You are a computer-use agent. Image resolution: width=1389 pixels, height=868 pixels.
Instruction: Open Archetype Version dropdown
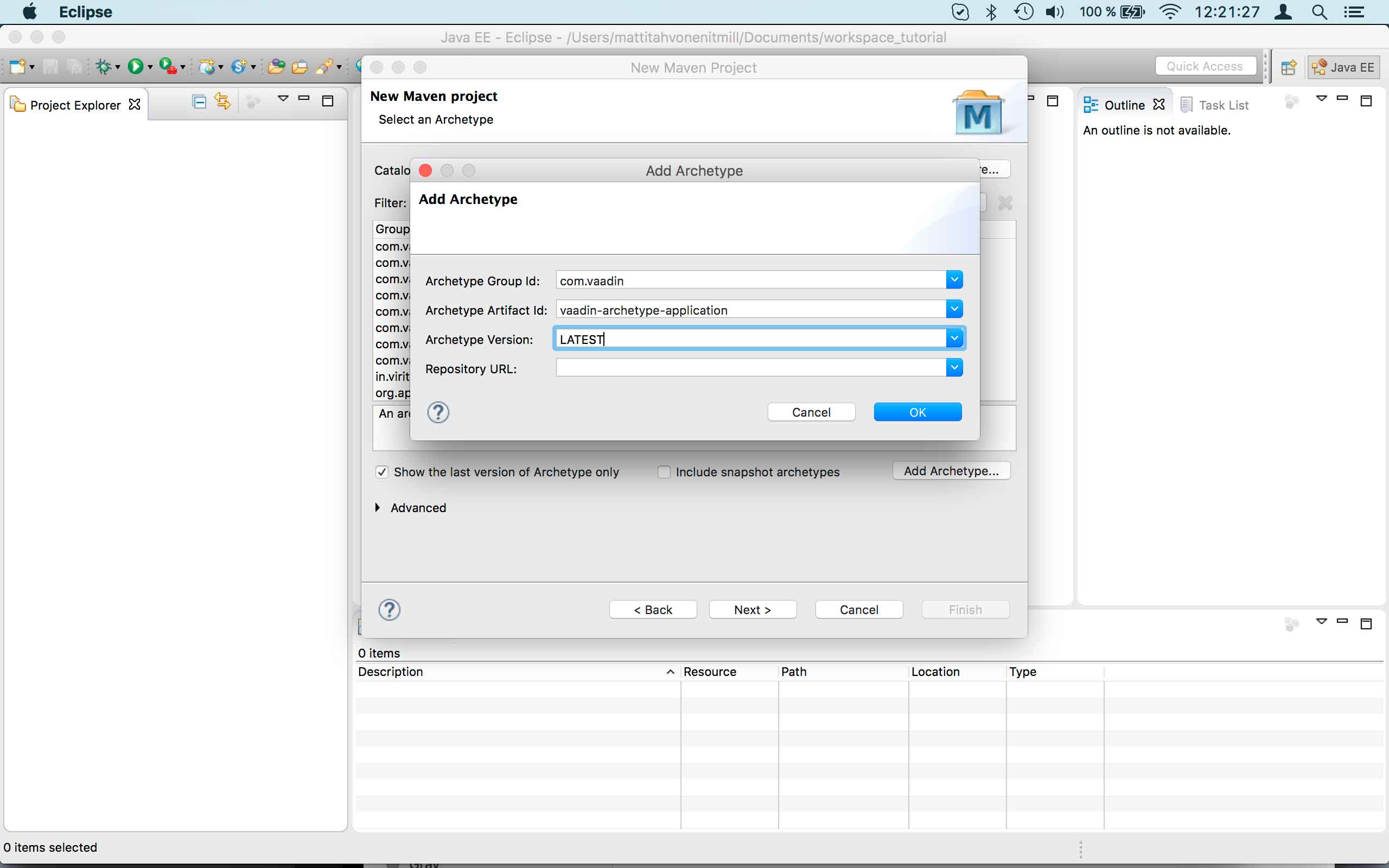[x=954, y=339]
